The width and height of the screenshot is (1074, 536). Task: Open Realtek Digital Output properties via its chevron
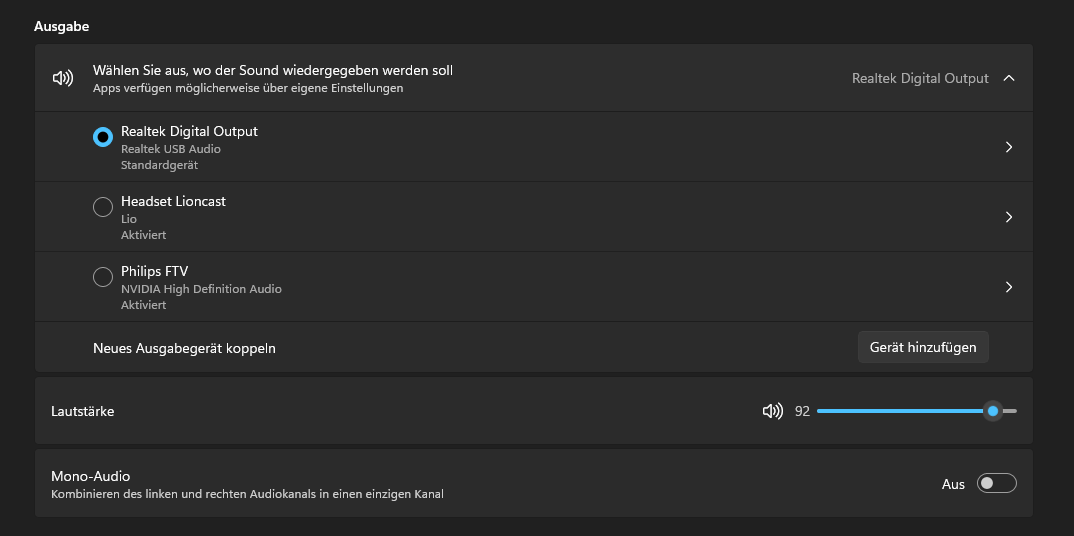(x=1008, y=147)
